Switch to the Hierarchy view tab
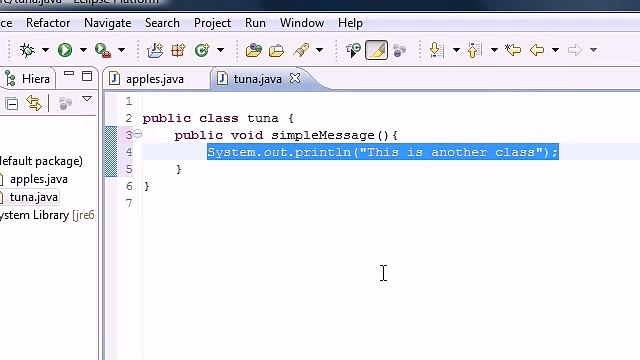640x360 pixels. [28, 78]
